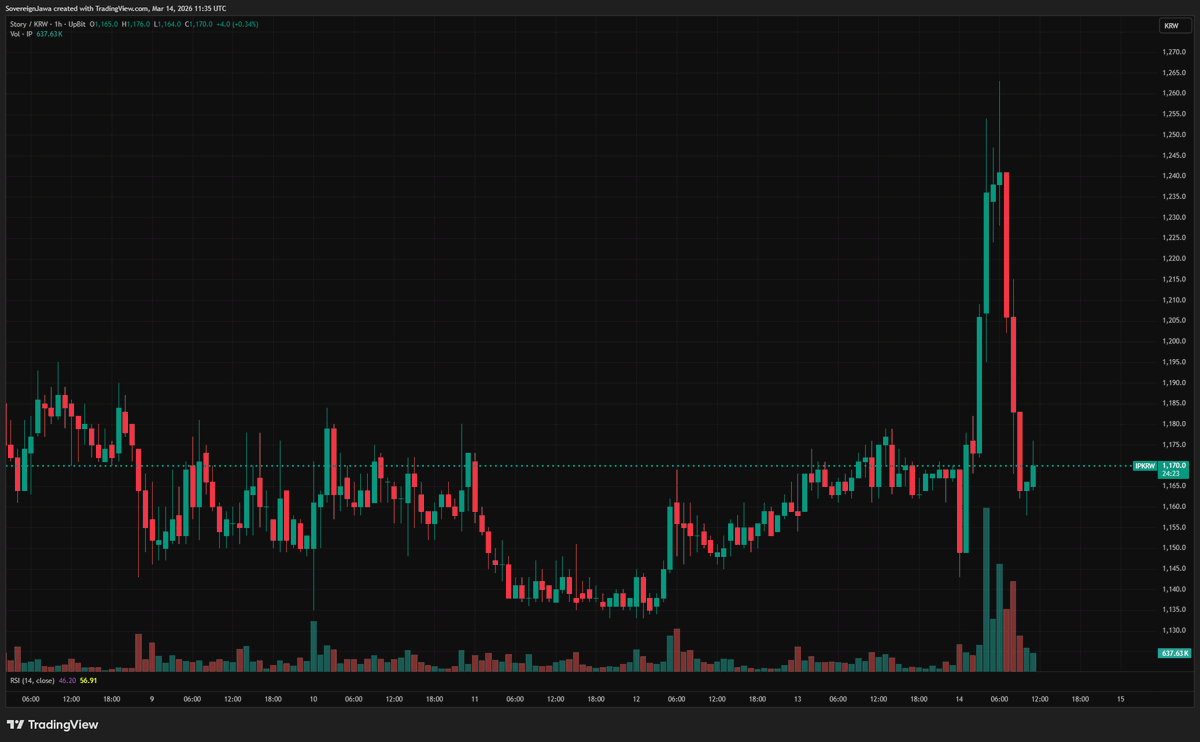Click date label 14 on time axis
The height and width of the screenshot is (742, 1200).
tap(959, 699)
